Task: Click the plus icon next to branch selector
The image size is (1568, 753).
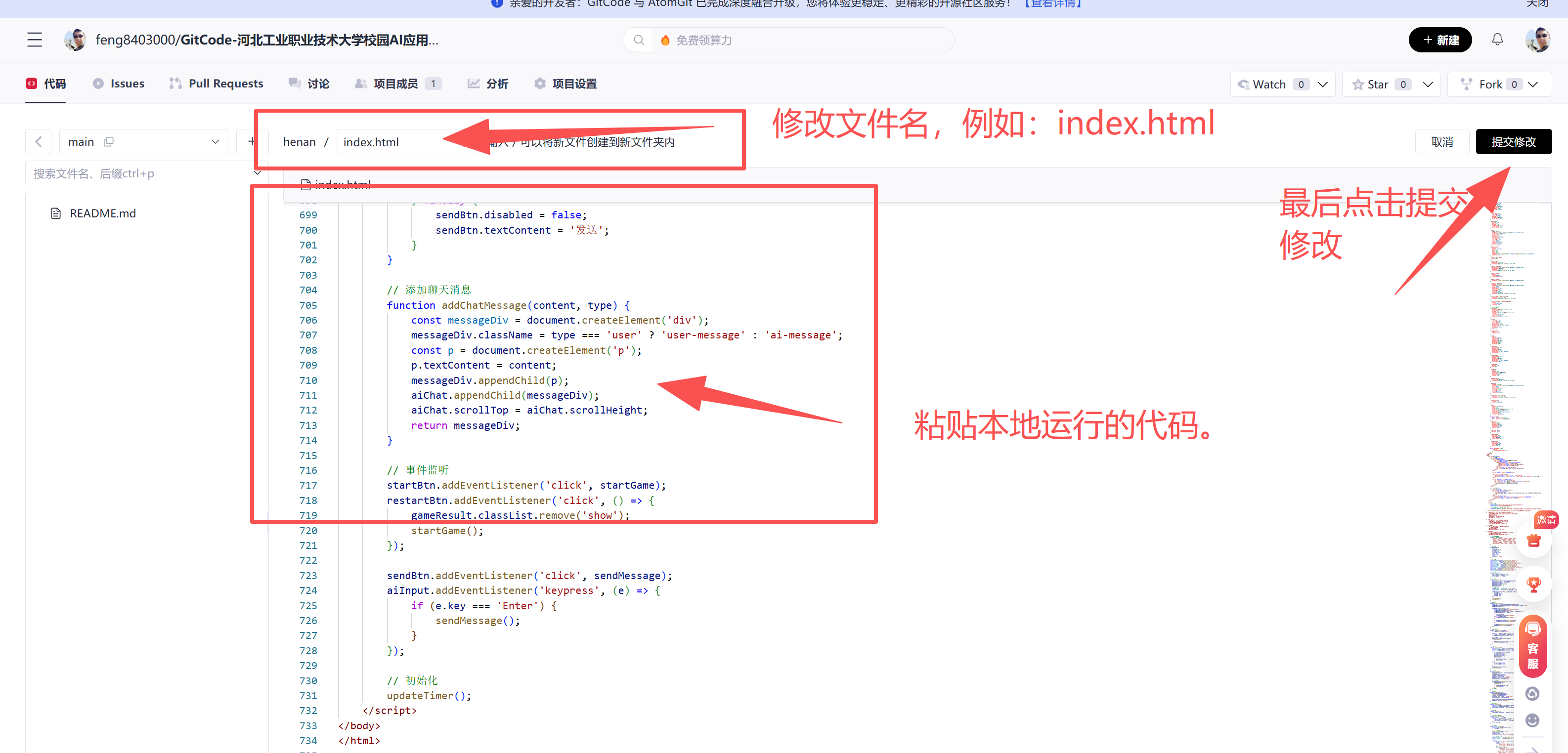Action: 252,142
